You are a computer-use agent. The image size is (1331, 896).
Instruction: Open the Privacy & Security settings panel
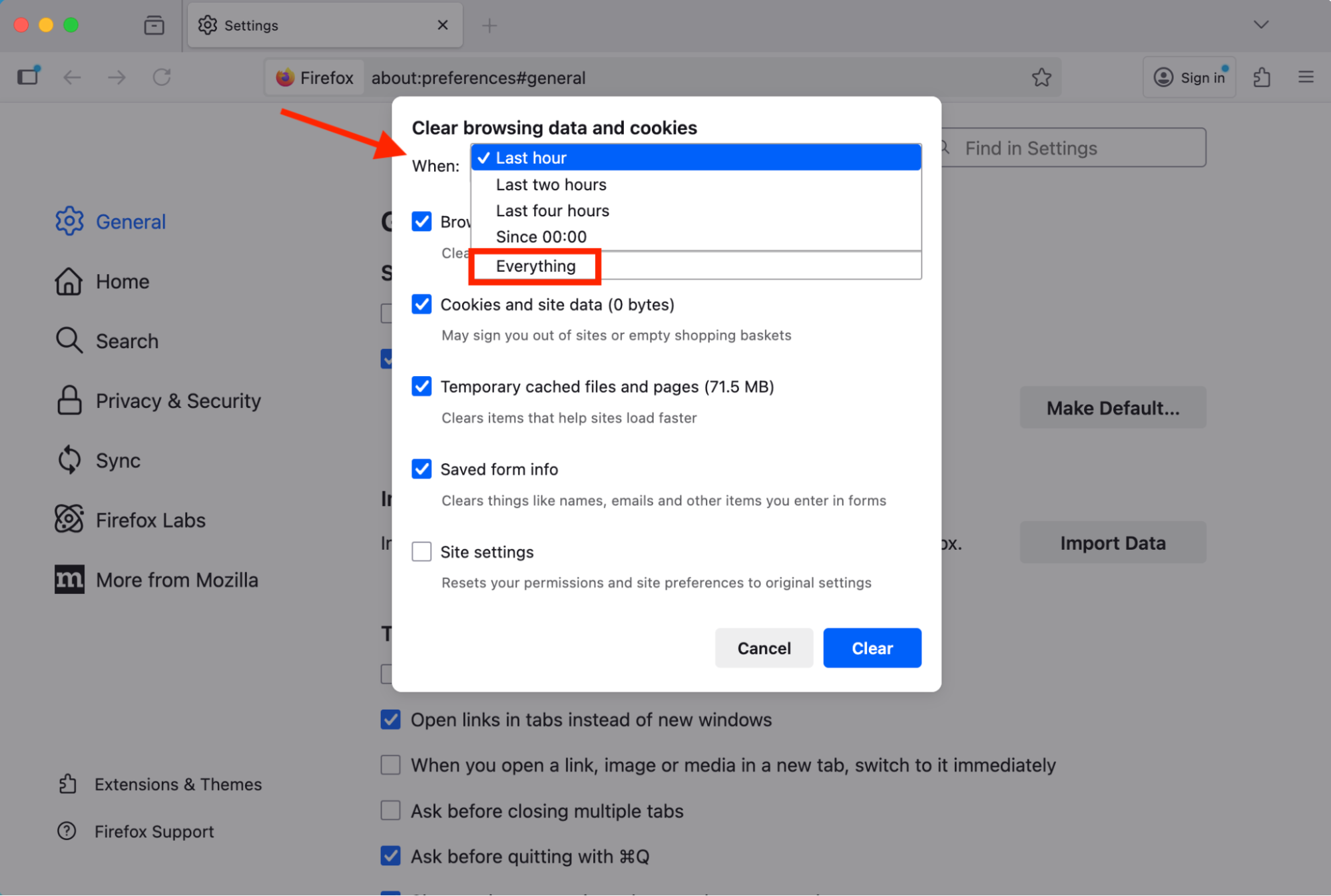[x=178, y=400]
